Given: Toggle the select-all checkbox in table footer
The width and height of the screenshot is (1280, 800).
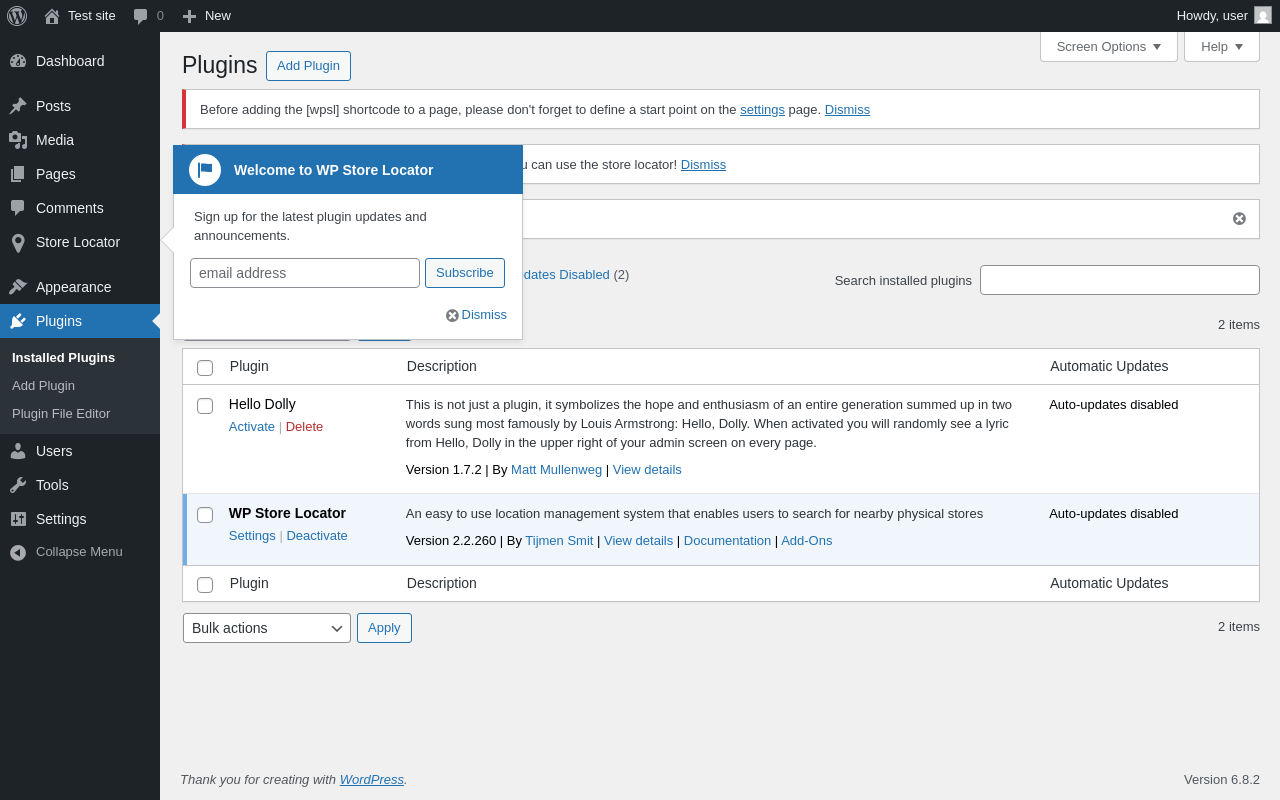Looking at the screenshot, I should (x=205, y=585).
